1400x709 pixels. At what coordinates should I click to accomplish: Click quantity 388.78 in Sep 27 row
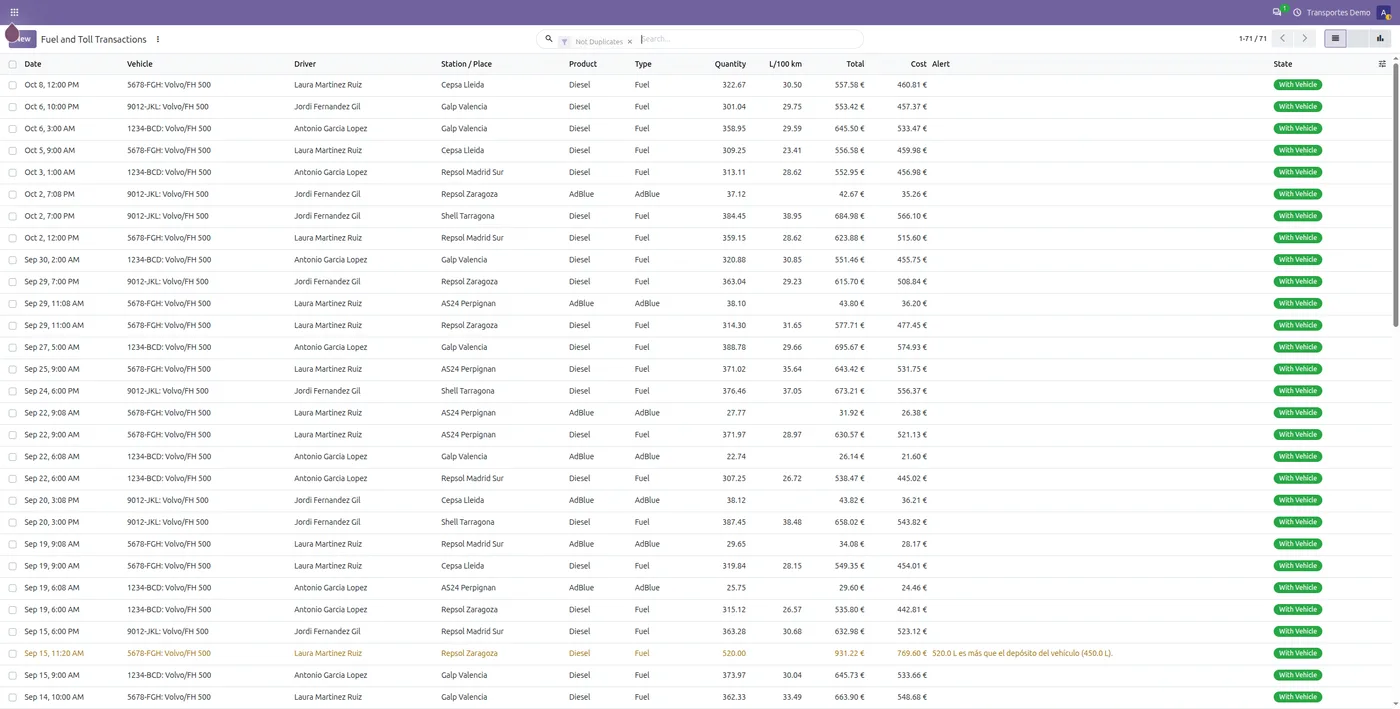pyautogui.click(x=734, y=347)
